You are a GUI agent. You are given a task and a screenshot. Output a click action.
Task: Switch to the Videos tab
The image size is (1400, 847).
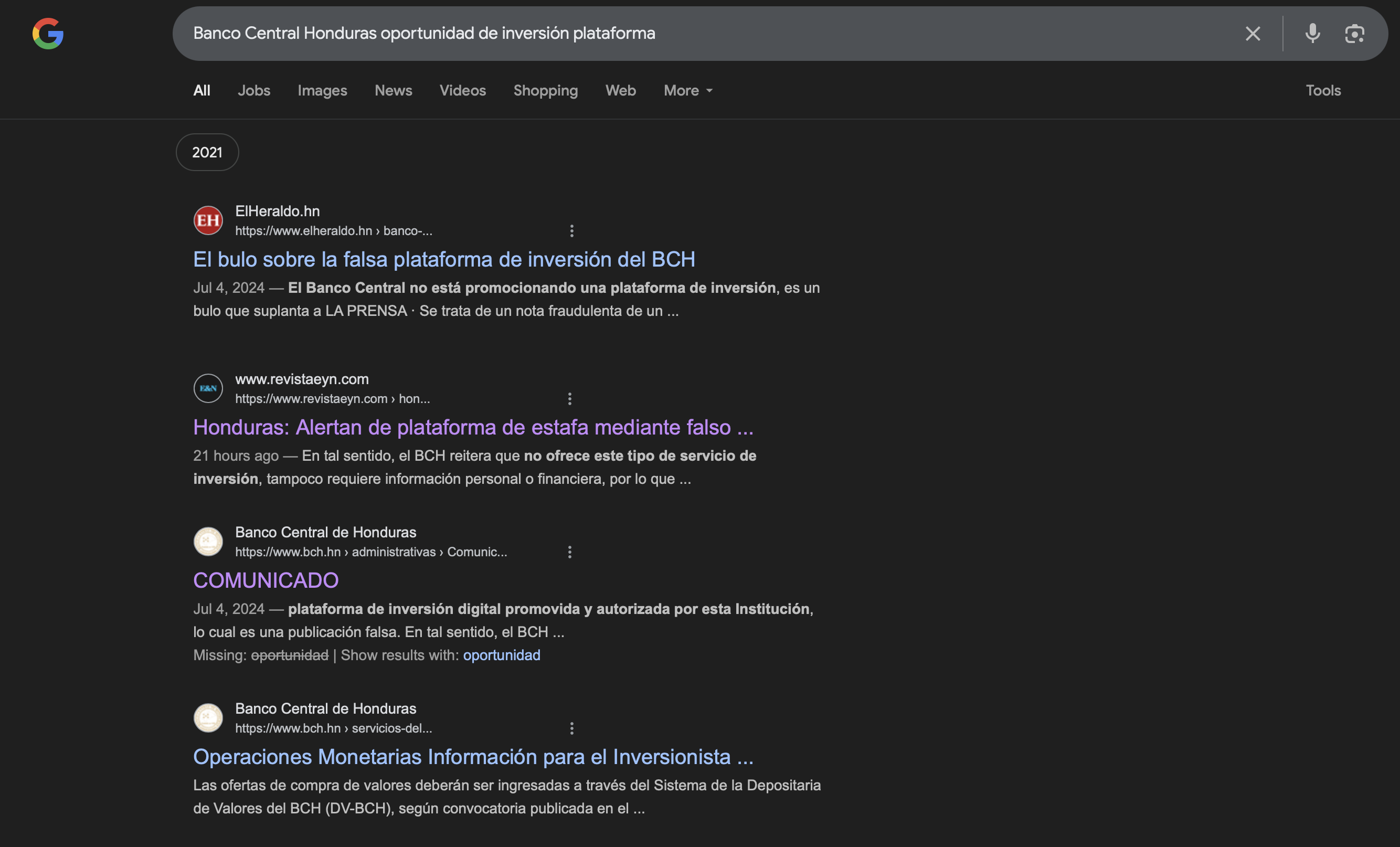(462, 90)
